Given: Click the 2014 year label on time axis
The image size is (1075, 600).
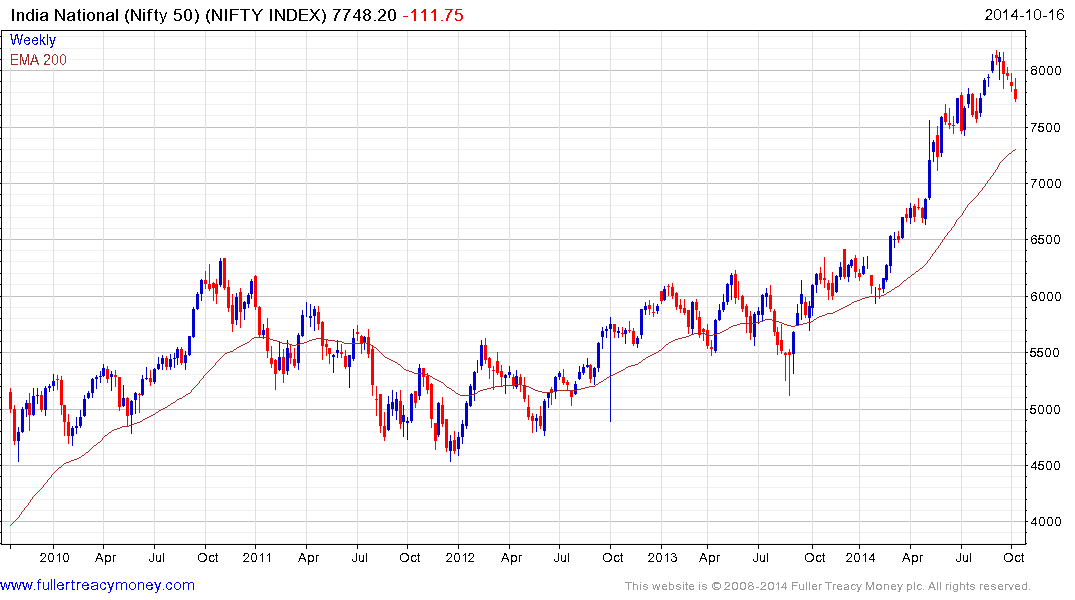Looking at the screenshot, I should tap(860, 557).
